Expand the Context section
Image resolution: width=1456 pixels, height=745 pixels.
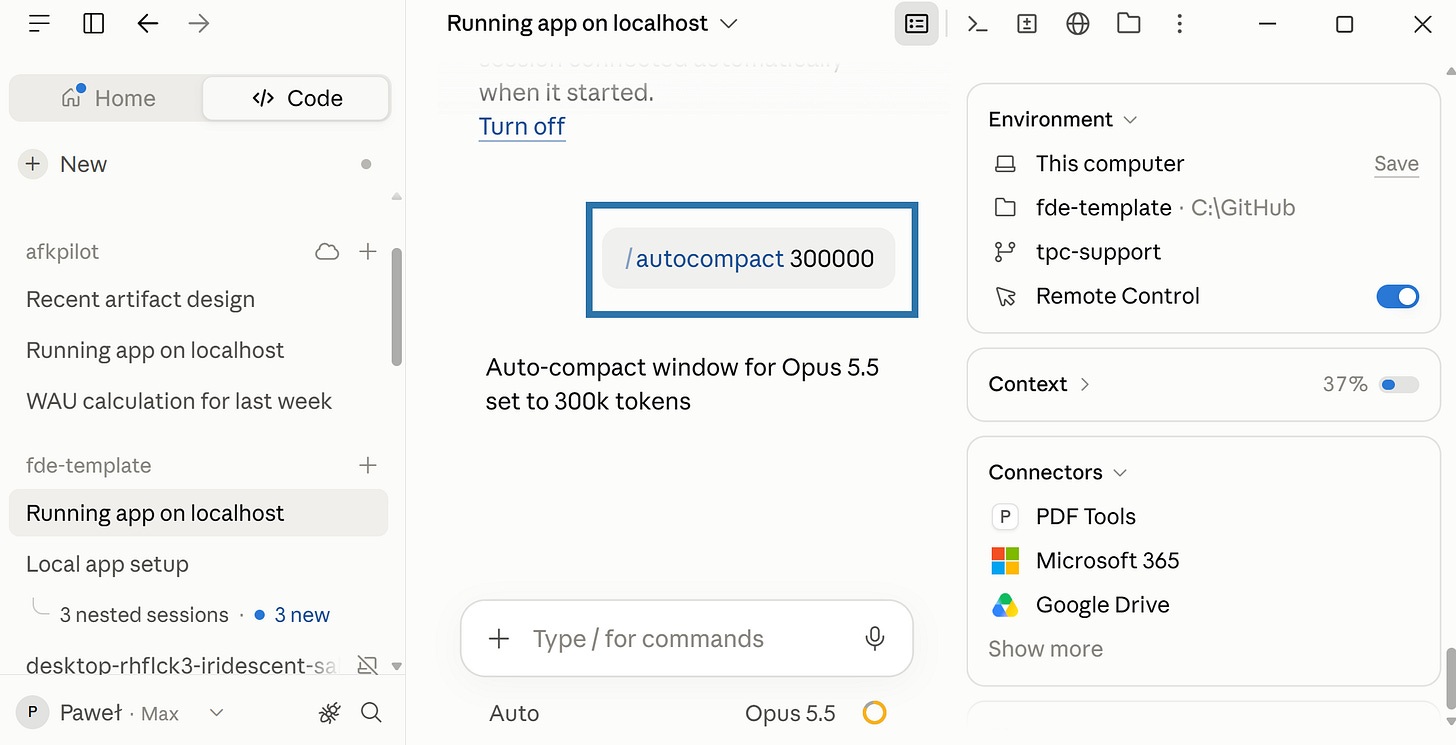coord(1039,384)
